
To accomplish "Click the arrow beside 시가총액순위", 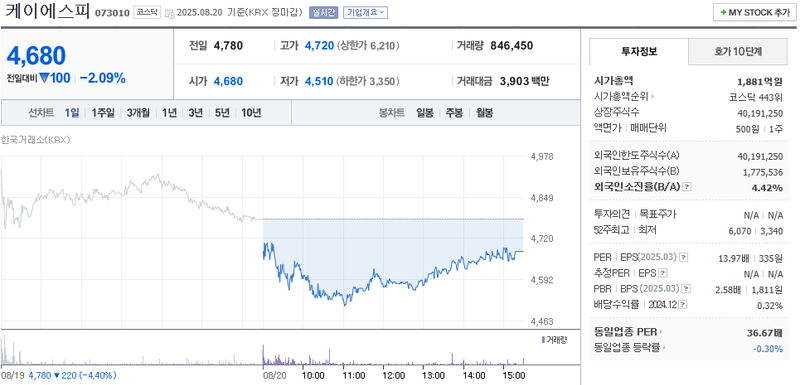I will (653, 96).
